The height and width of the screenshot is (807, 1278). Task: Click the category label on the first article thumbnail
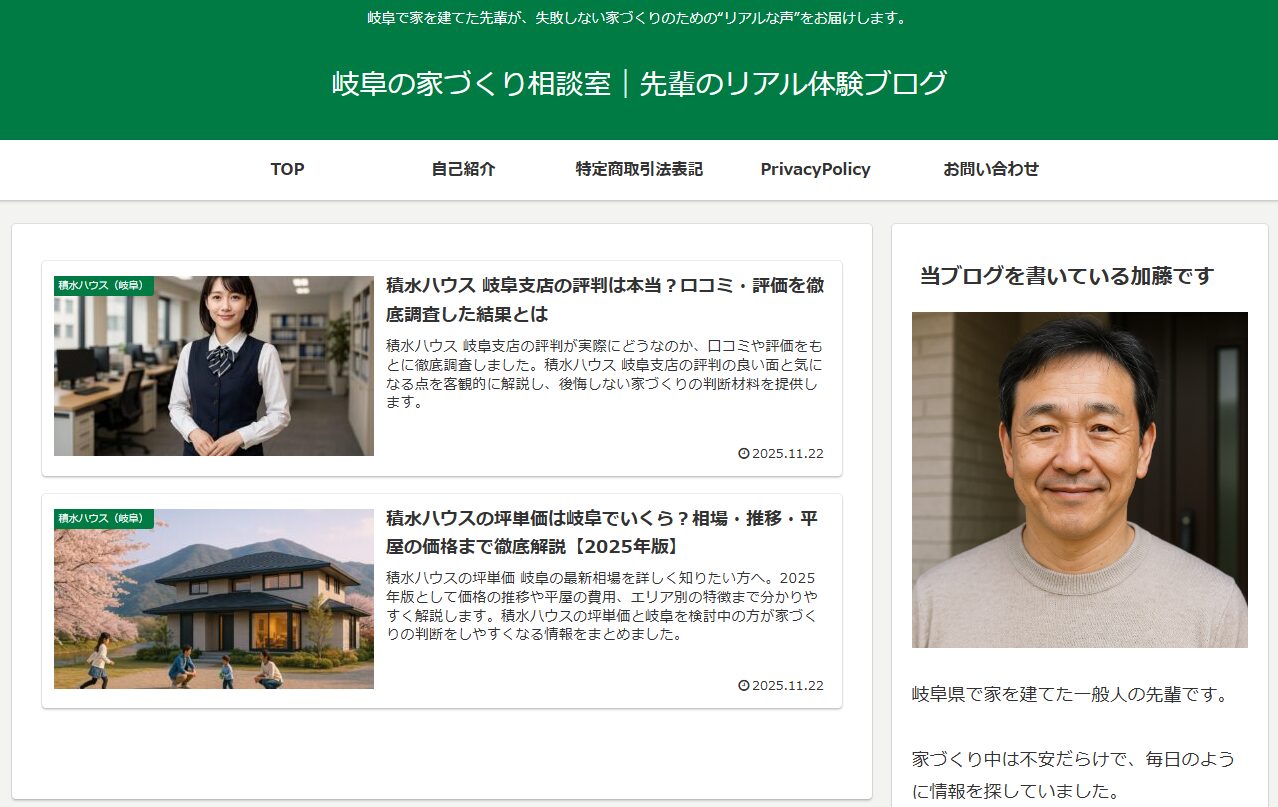tap(104, 286)
